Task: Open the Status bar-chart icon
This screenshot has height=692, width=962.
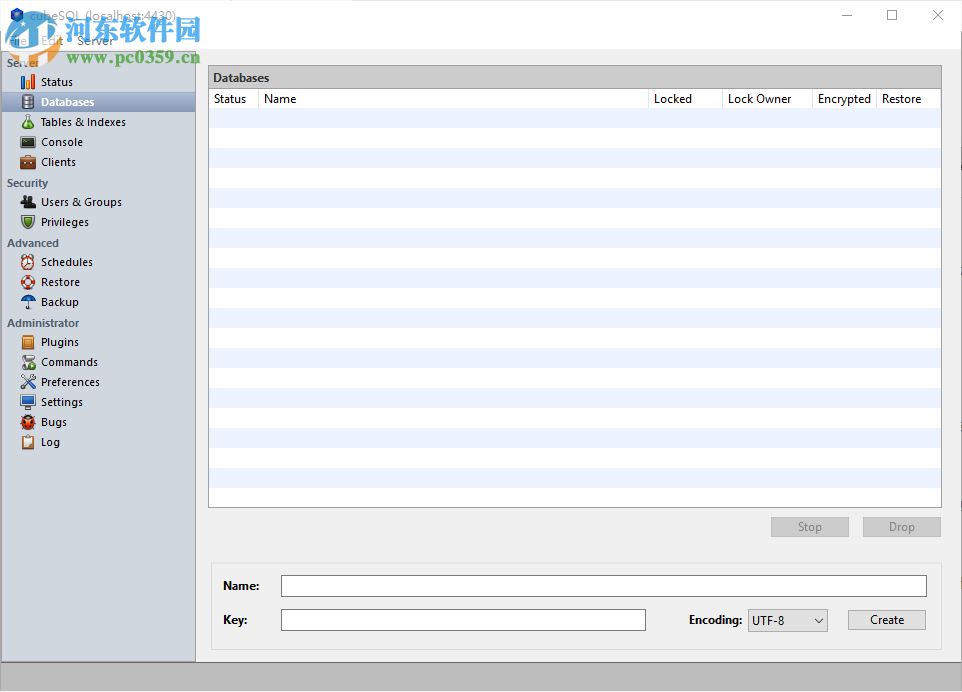Action: click(x=28, y=82)
